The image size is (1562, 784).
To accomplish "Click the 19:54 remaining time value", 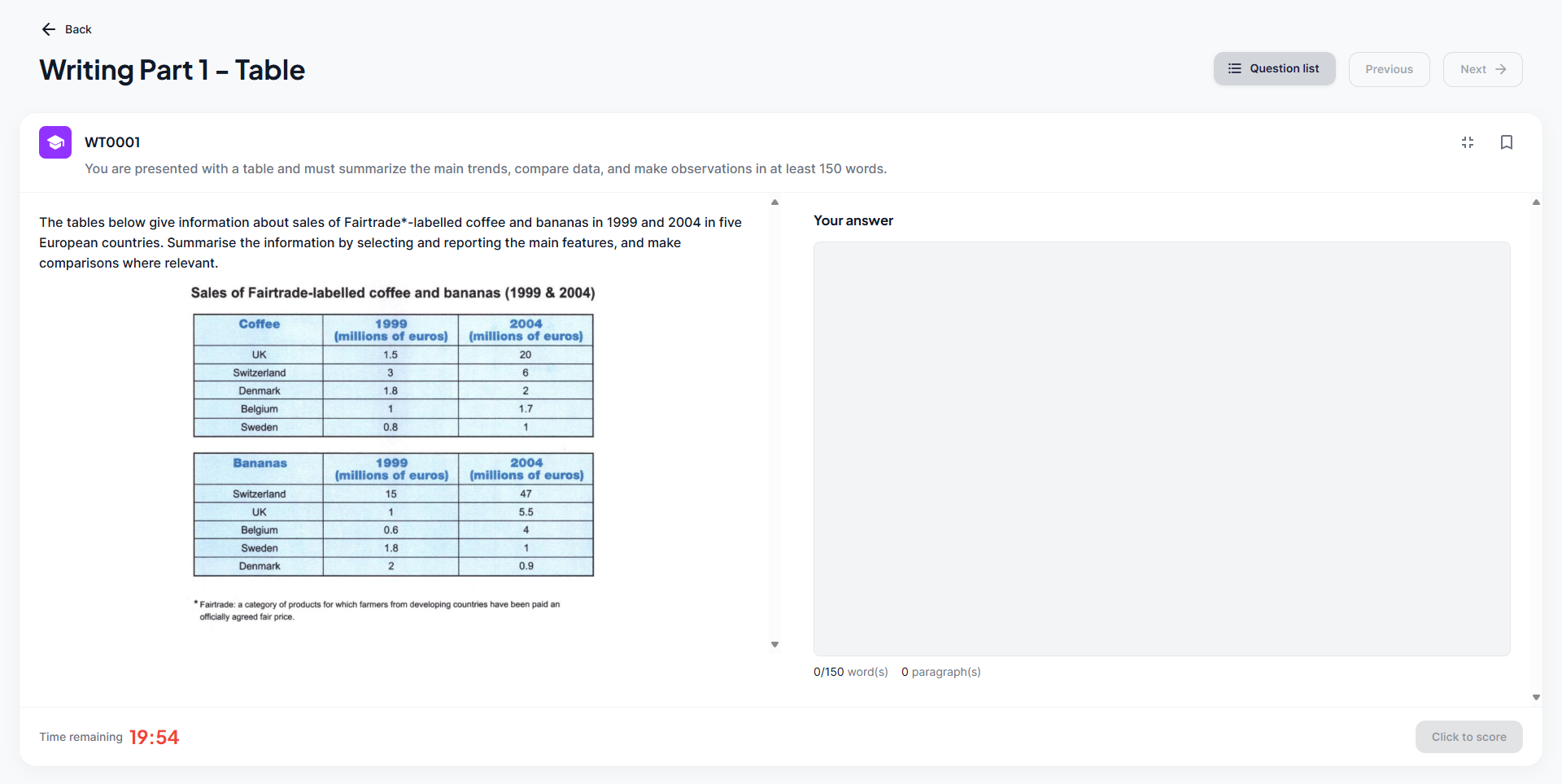I will (x=154, y=738).
